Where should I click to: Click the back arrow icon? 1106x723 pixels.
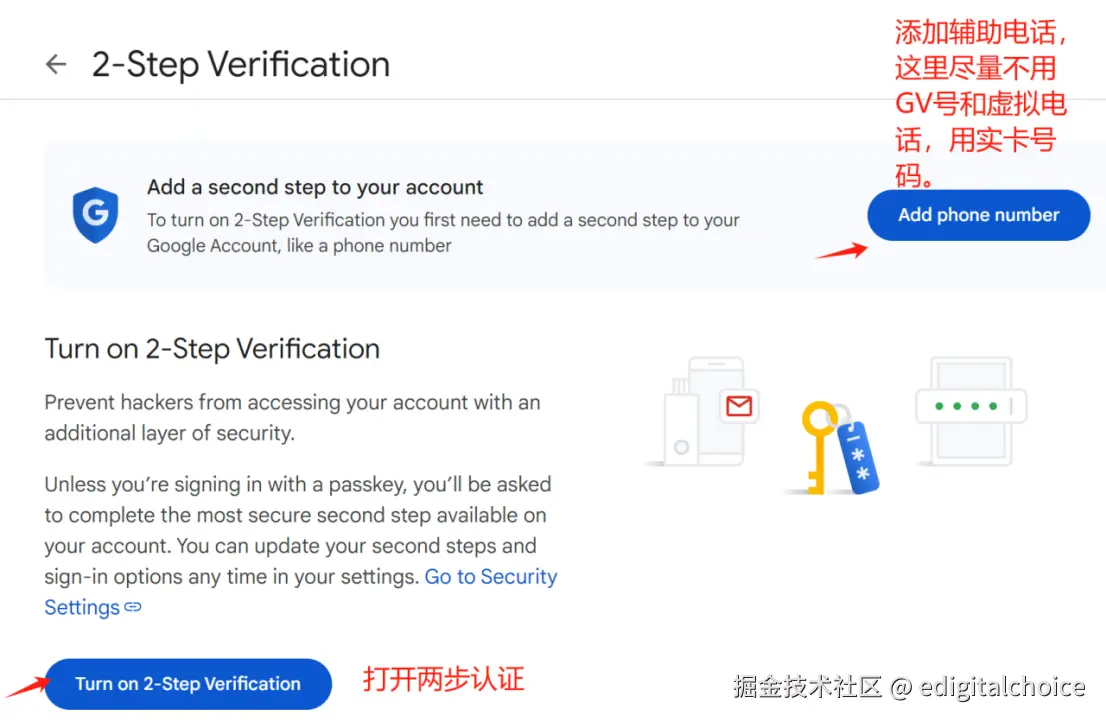tap(56, 64)
